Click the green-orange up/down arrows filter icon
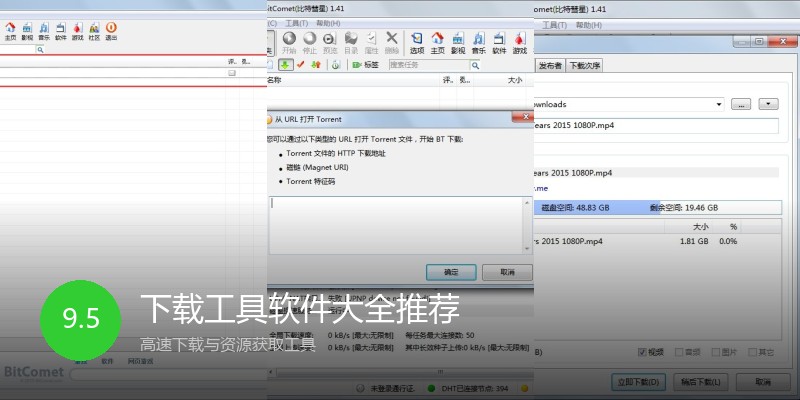This screenshot has width=800, height=400. [x=316, y=65]
